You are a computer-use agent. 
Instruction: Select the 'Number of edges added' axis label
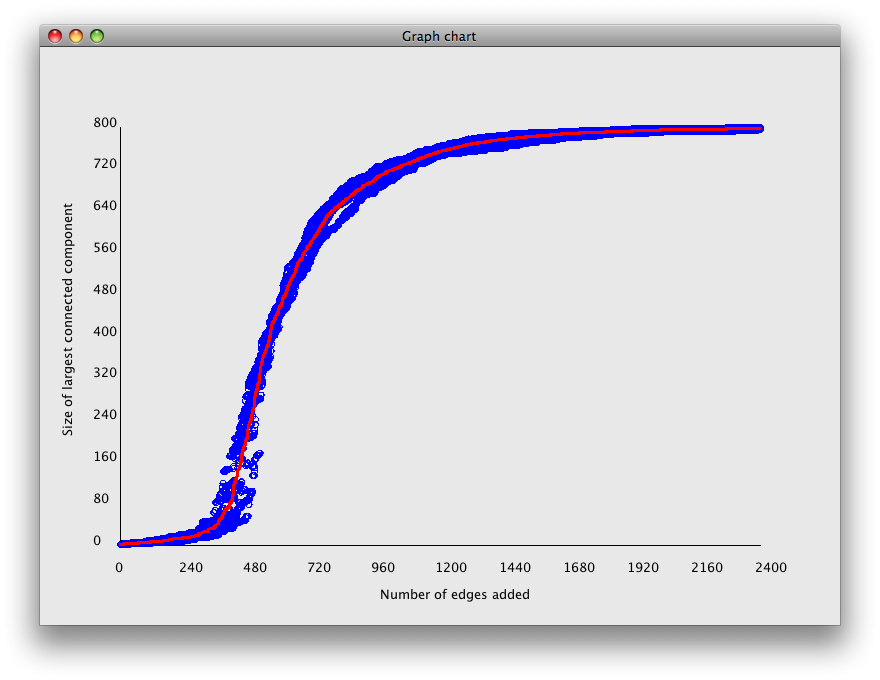(x=455, y=595)
